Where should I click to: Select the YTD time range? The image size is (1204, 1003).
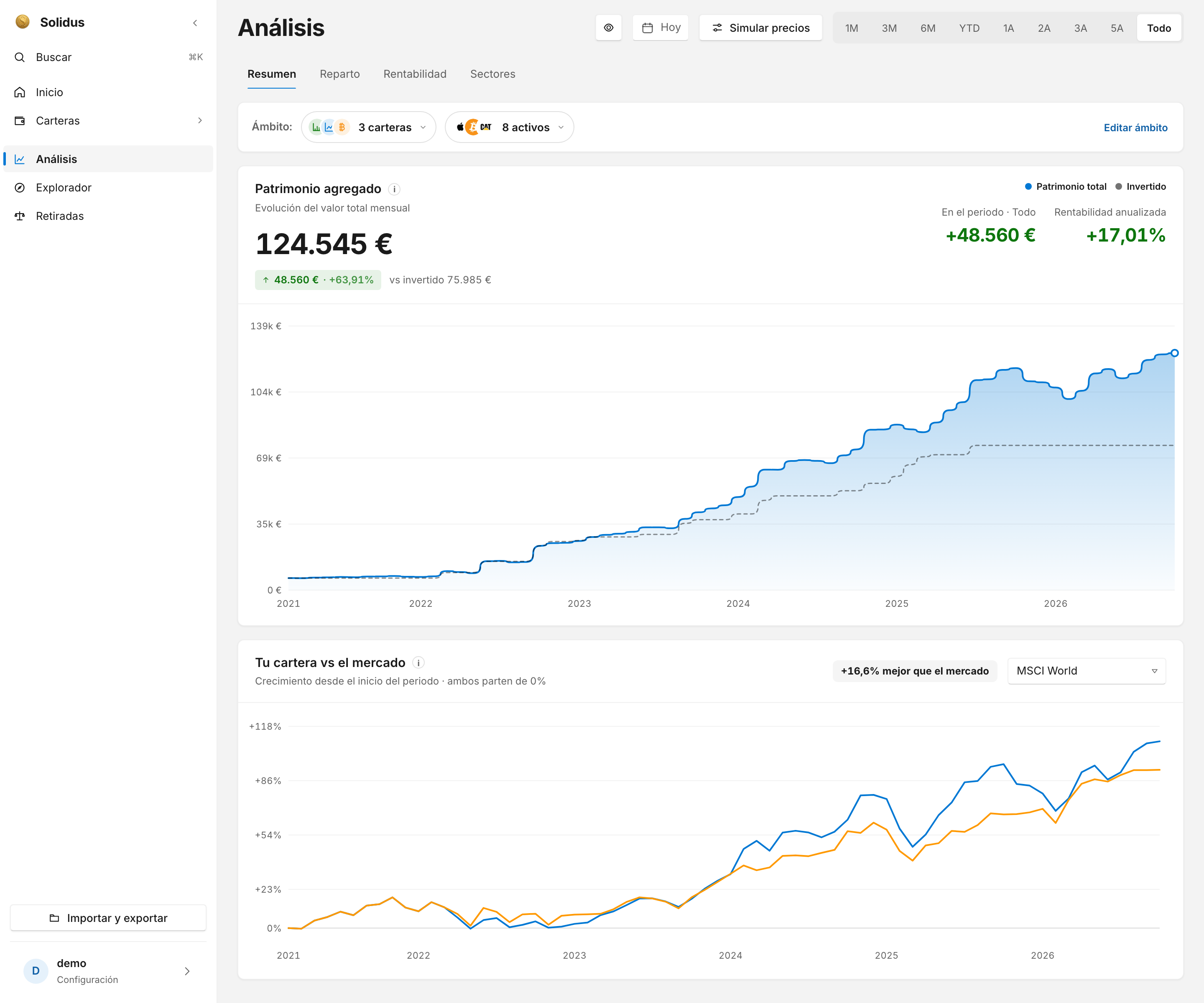coord(969,28)
